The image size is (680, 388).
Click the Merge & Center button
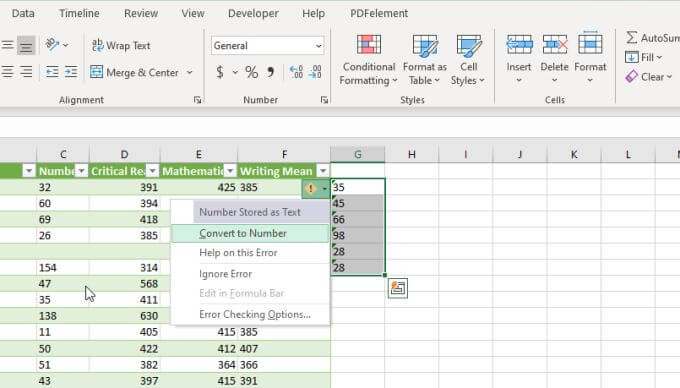point(134,72)
